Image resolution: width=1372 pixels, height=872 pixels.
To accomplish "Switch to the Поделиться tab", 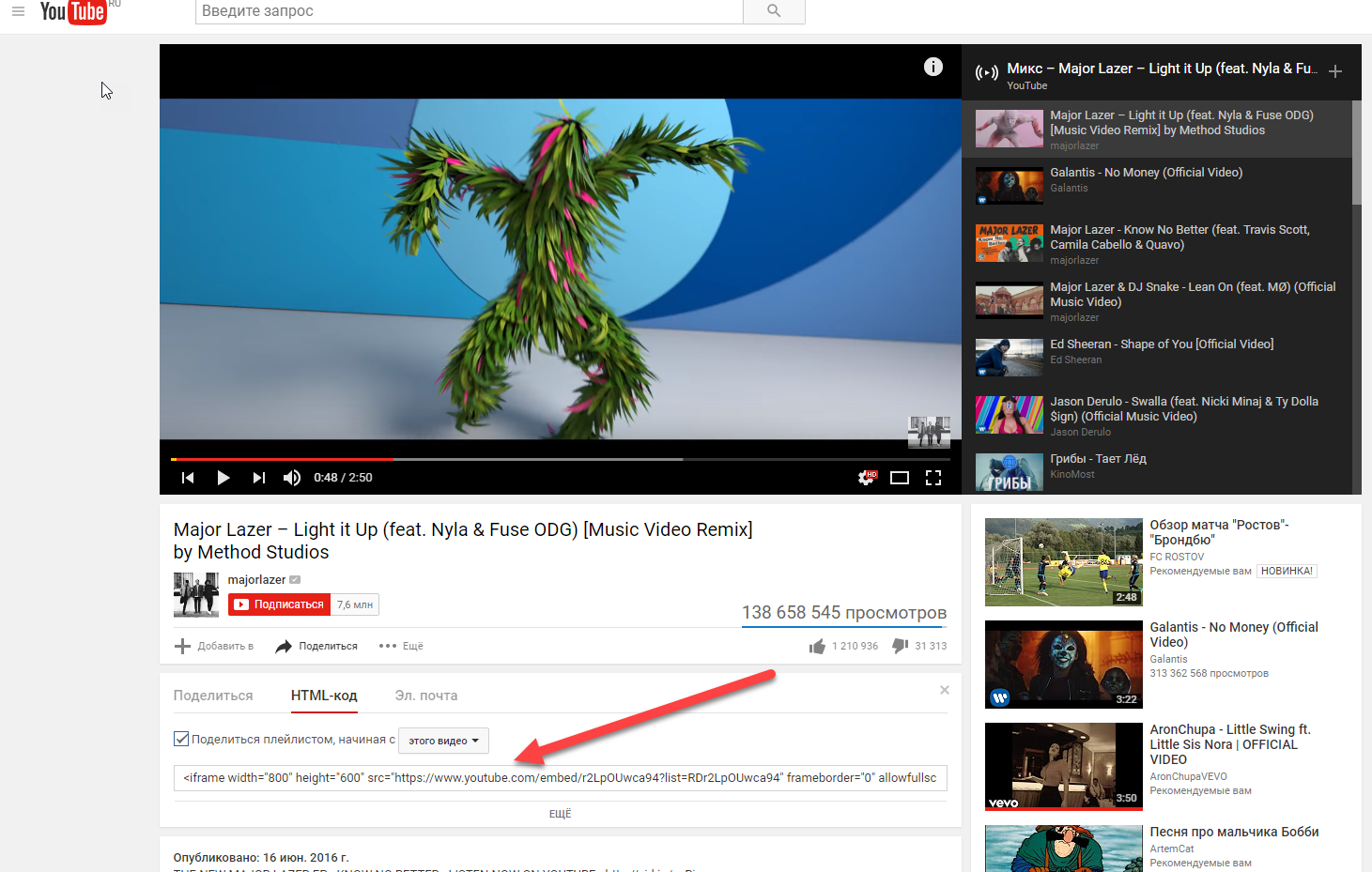I will coord(213,696).
